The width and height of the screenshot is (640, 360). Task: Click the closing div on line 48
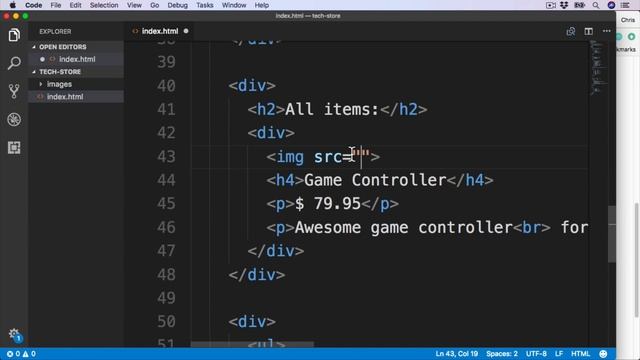tap(256, 275)
